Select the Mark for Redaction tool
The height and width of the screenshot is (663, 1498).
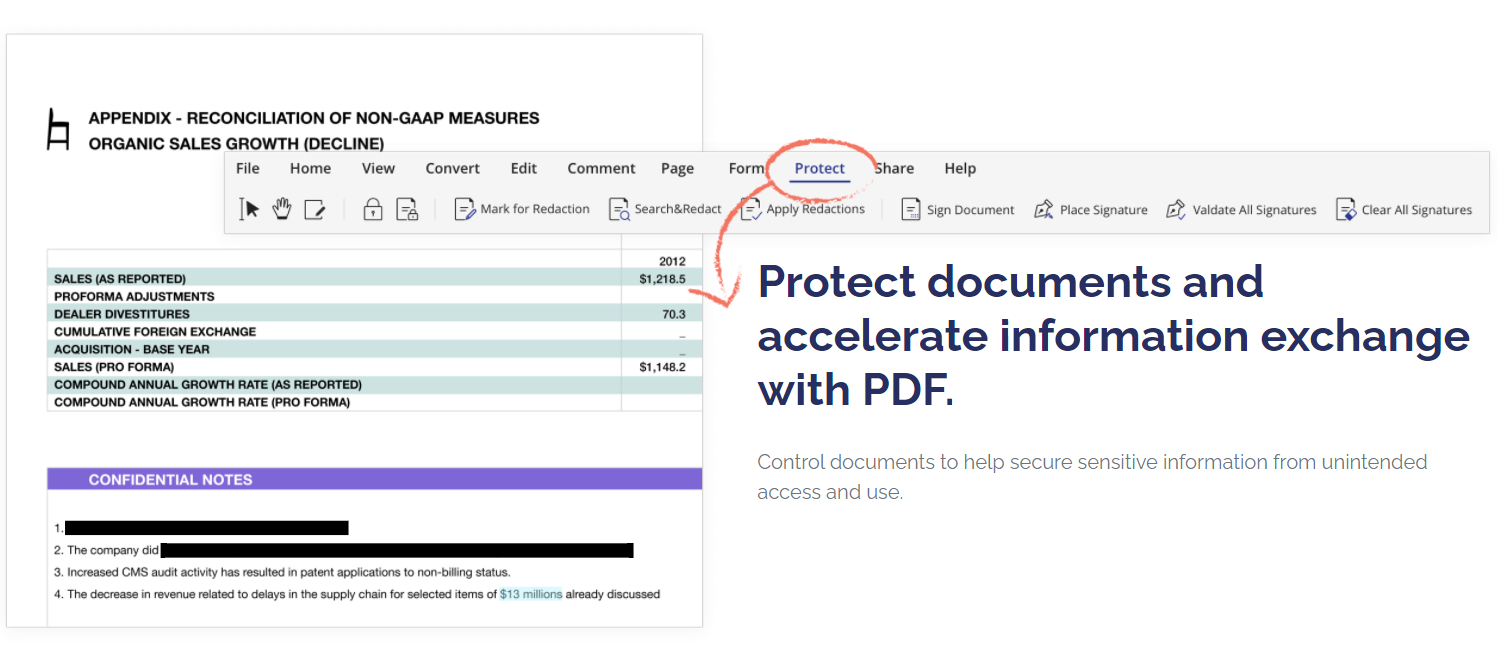click(522, 209)
